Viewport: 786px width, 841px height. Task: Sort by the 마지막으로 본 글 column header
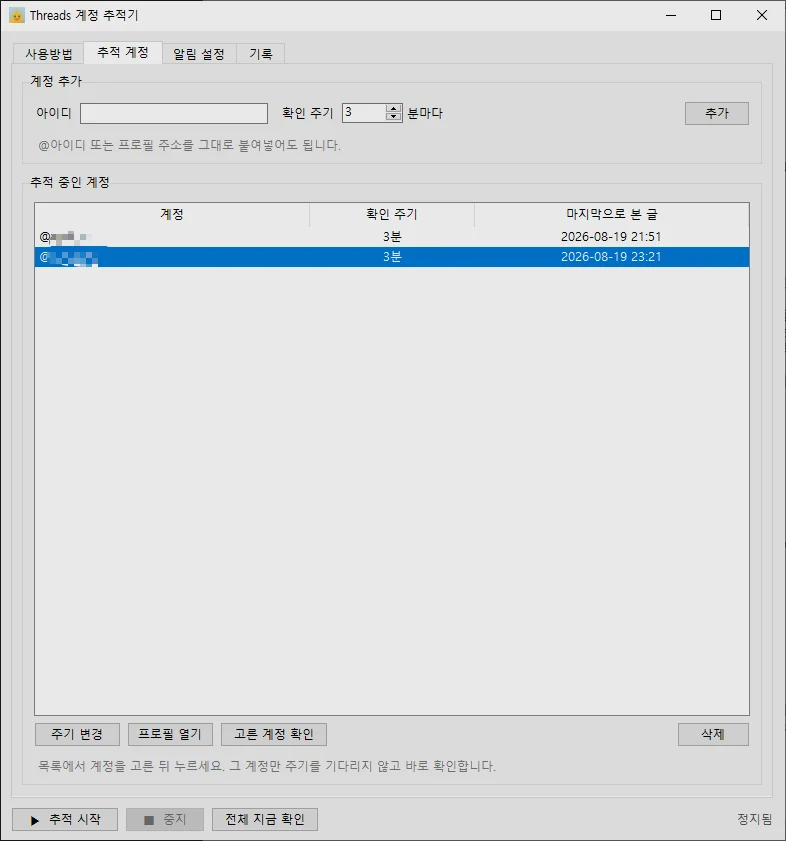point(612,215)
